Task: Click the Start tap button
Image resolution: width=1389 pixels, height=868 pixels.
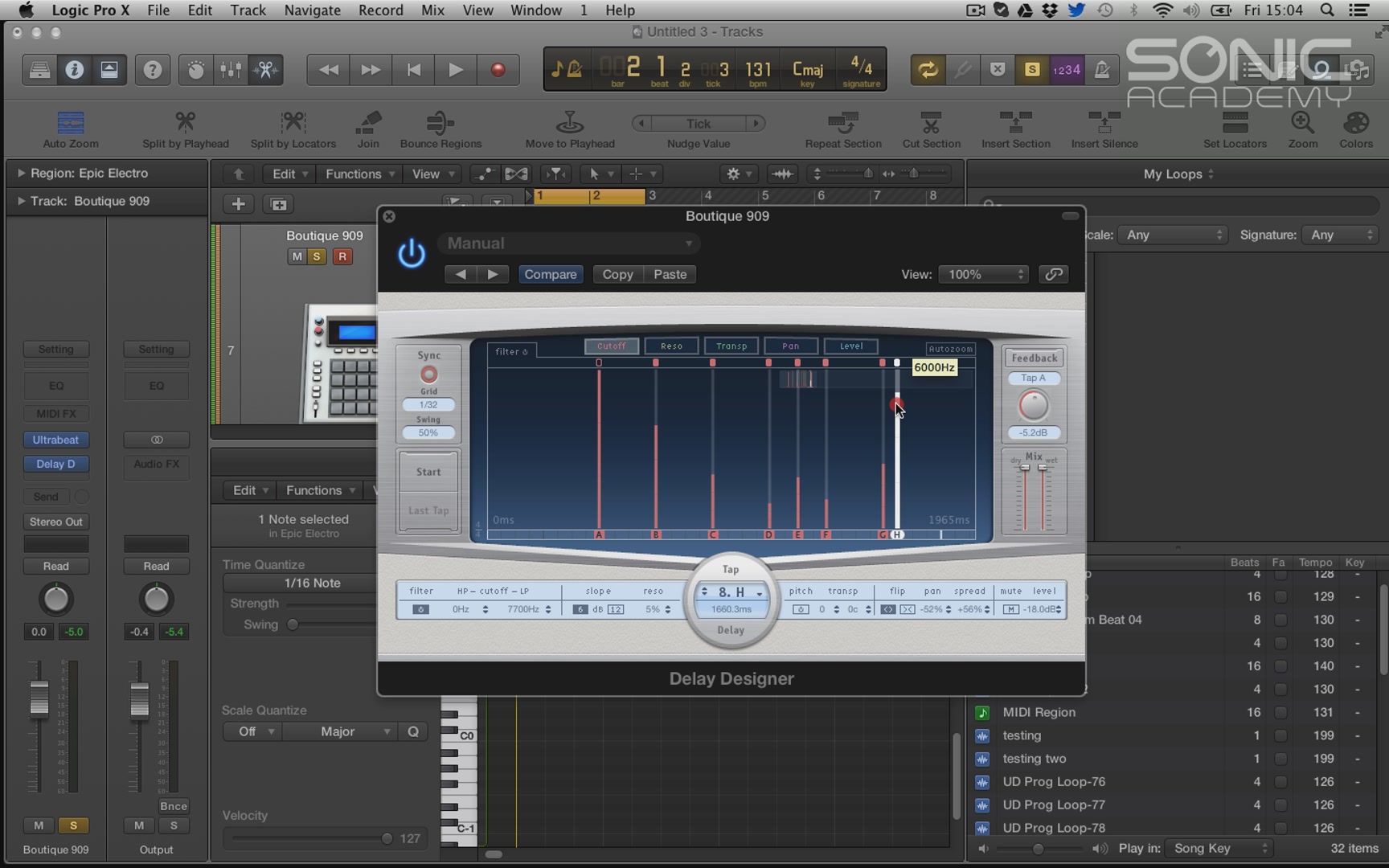Action: tap(428, 472)
